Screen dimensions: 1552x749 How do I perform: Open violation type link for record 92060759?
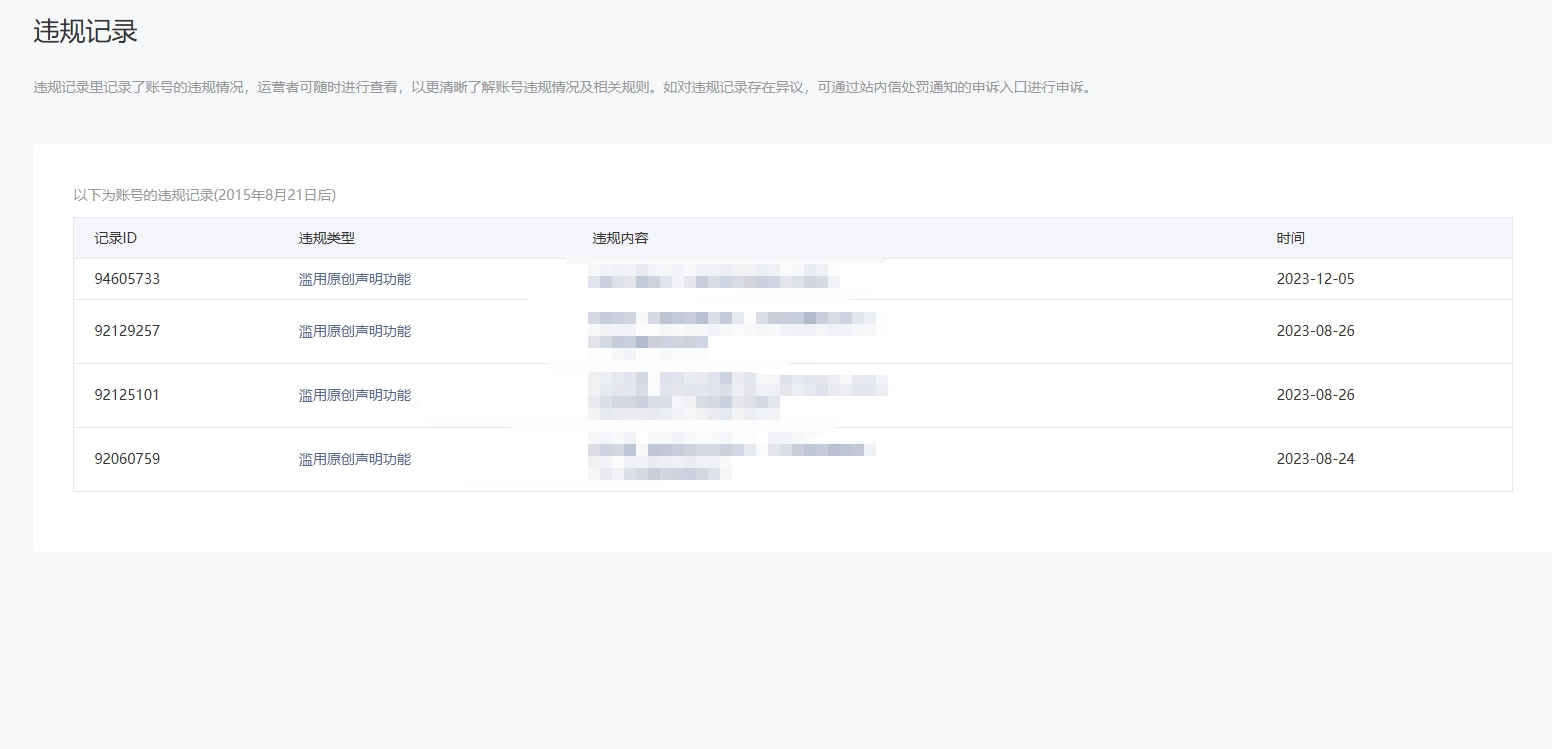(x=354, y=459)
